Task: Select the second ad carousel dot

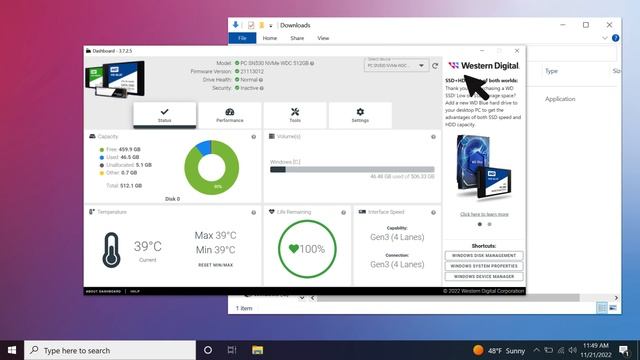Action: click(x=489, y=224)
